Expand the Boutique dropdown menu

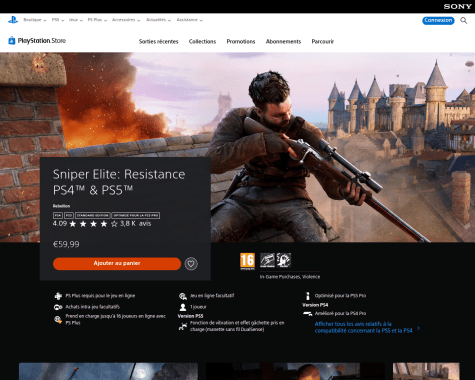35,20
